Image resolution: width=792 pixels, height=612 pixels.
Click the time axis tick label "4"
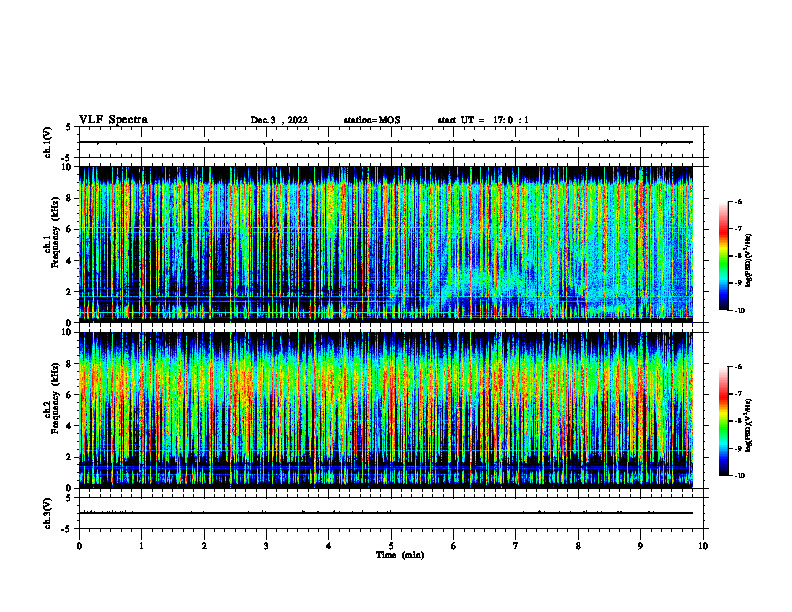pyautogui.click(x=329, y=546)
